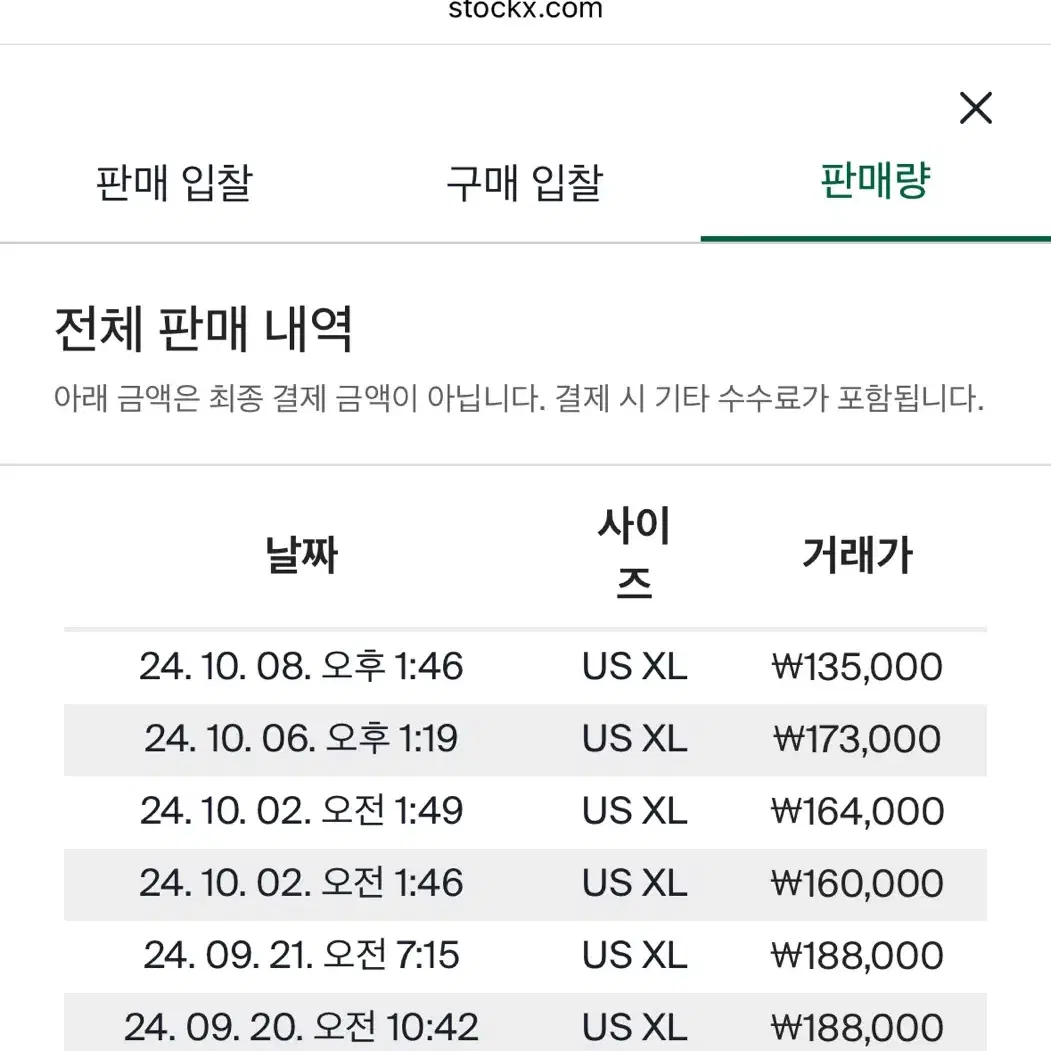Click the ₩173,000 sale price

[x=857, y=739]
